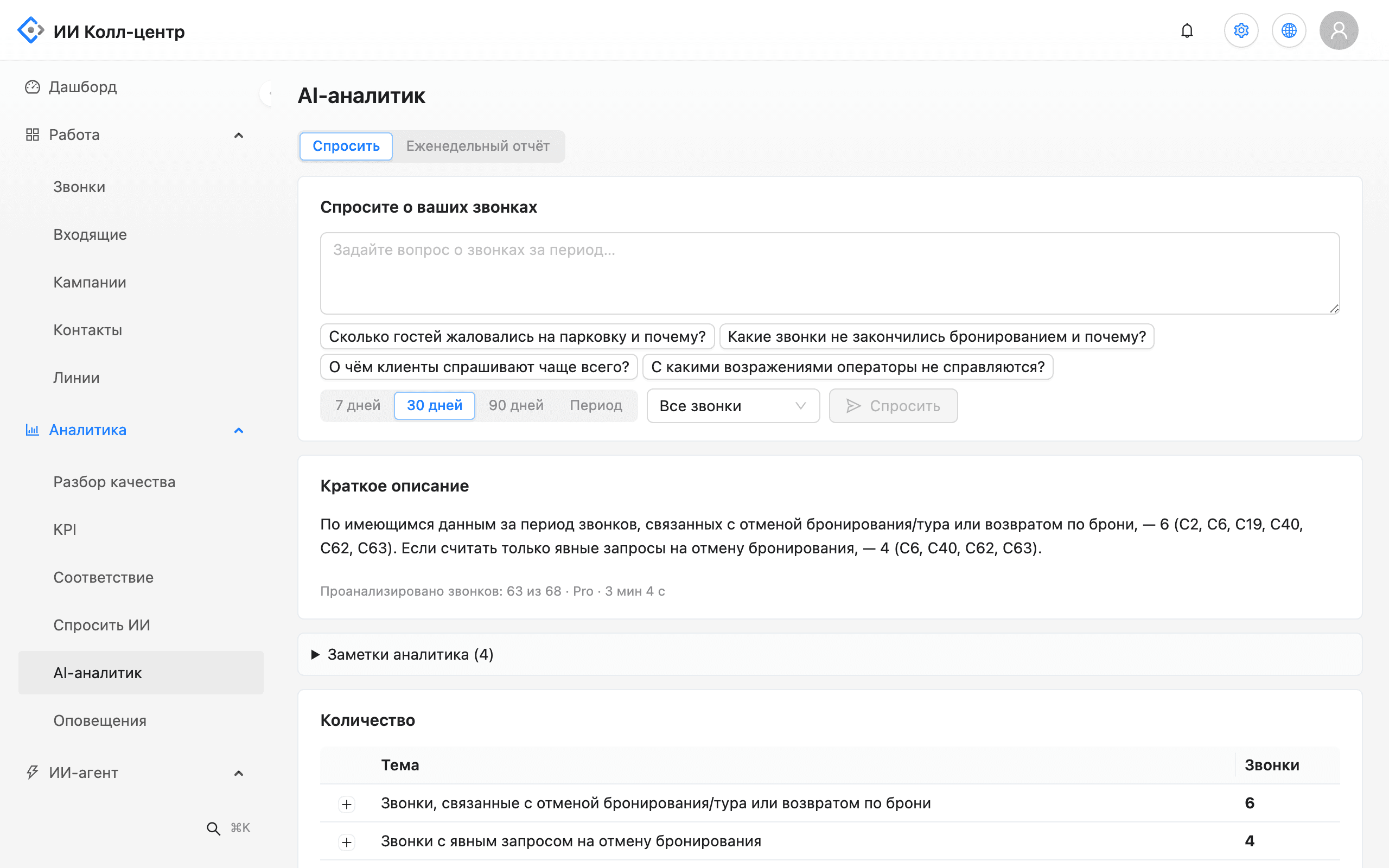The width and height of the screenshot is (1389, 868).
Task: Open Контакты in the sidebar
Action: tap(141, 329)
